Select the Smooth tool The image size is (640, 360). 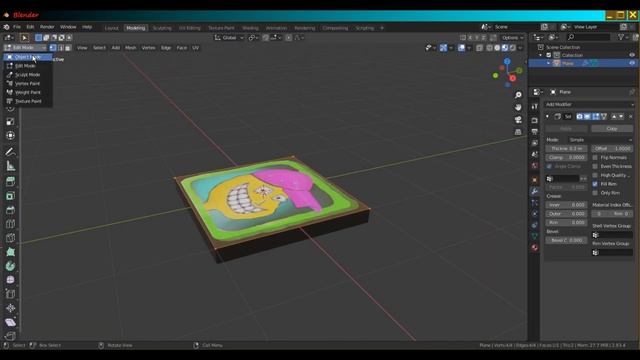(11, 280)
